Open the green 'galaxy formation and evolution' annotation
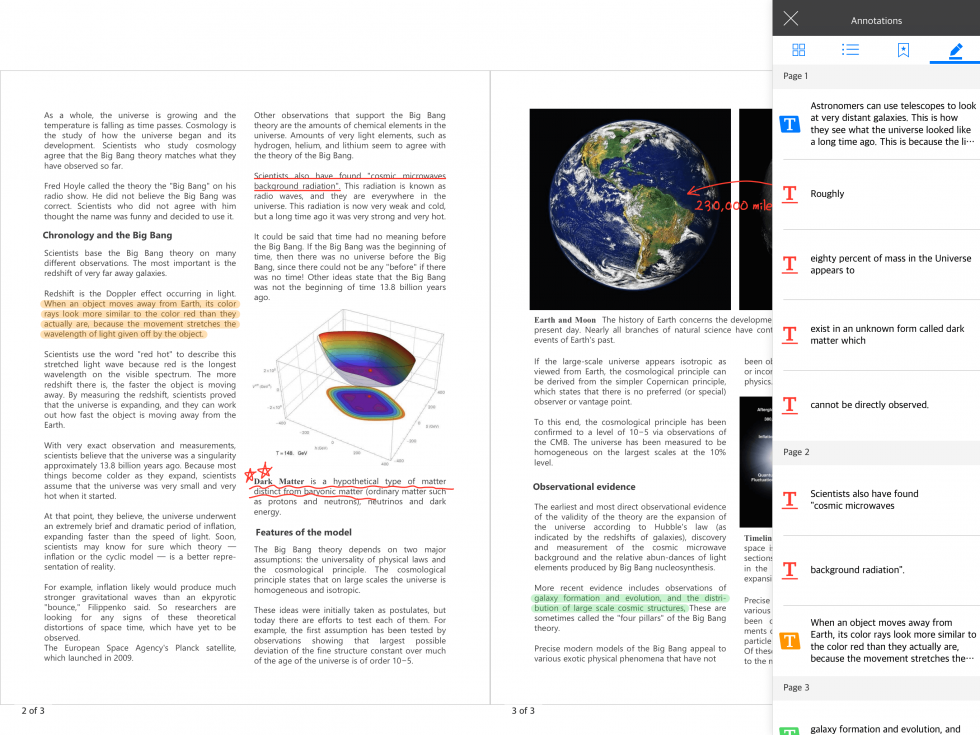Image resolution: width=980 pixels, height=735 pixels. [x=876, y=725]
